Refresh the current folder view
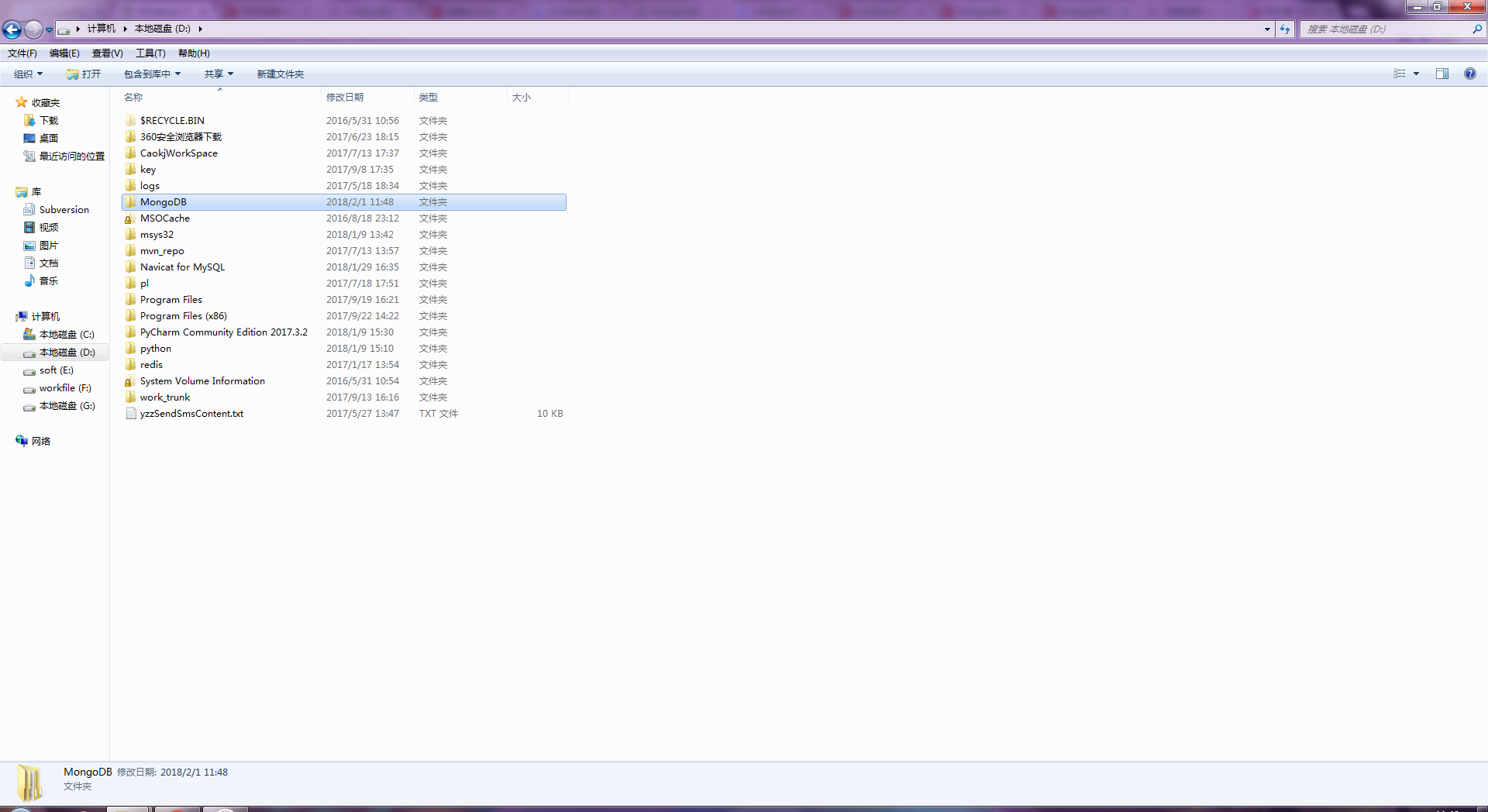 click(1285, 29)
